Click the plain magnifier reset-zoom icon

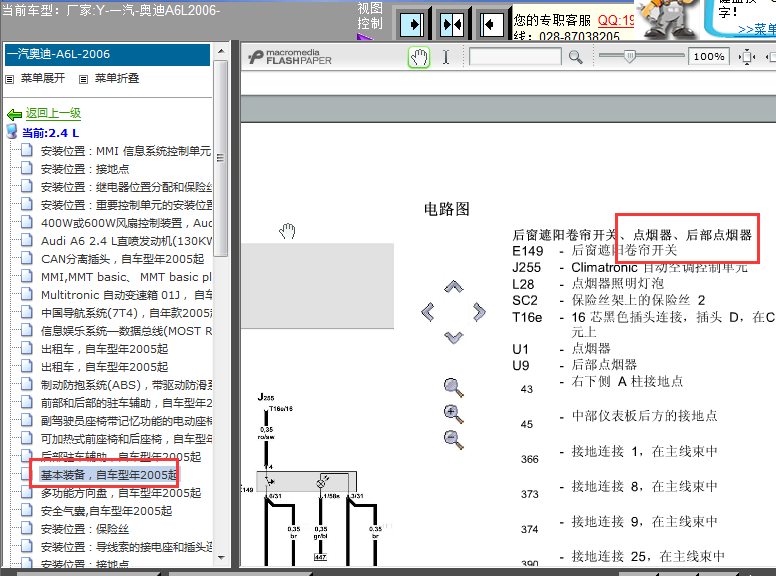tap(453, 387)
